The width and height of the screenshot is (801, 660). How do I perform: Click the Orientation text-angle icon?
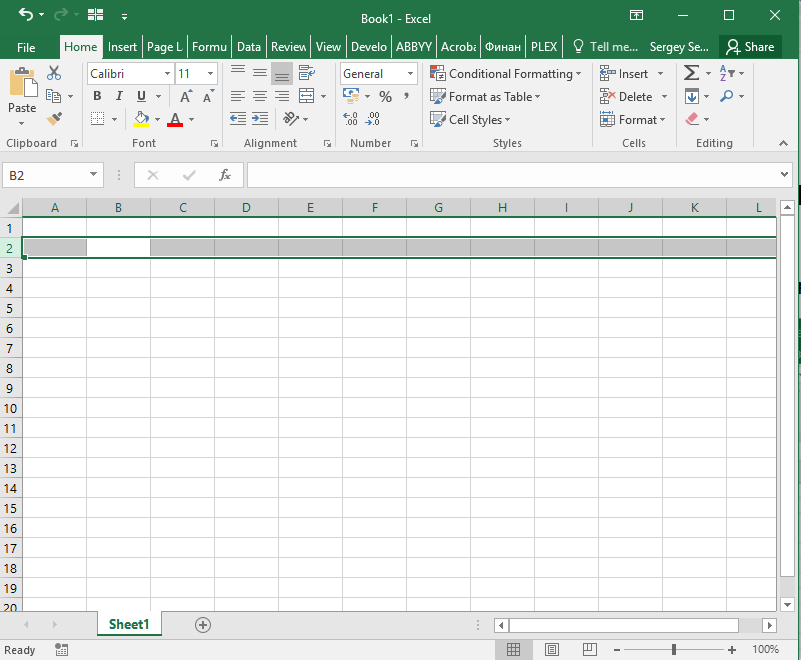pos(291,119)
